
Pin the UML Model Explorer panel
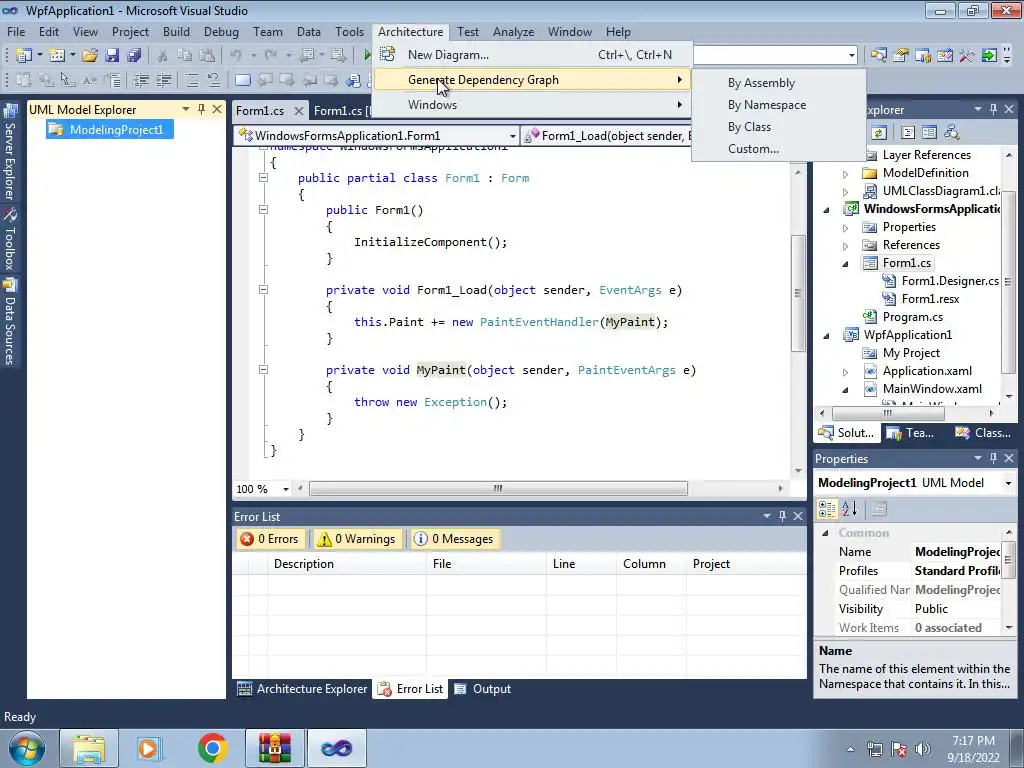click(201, 109)
